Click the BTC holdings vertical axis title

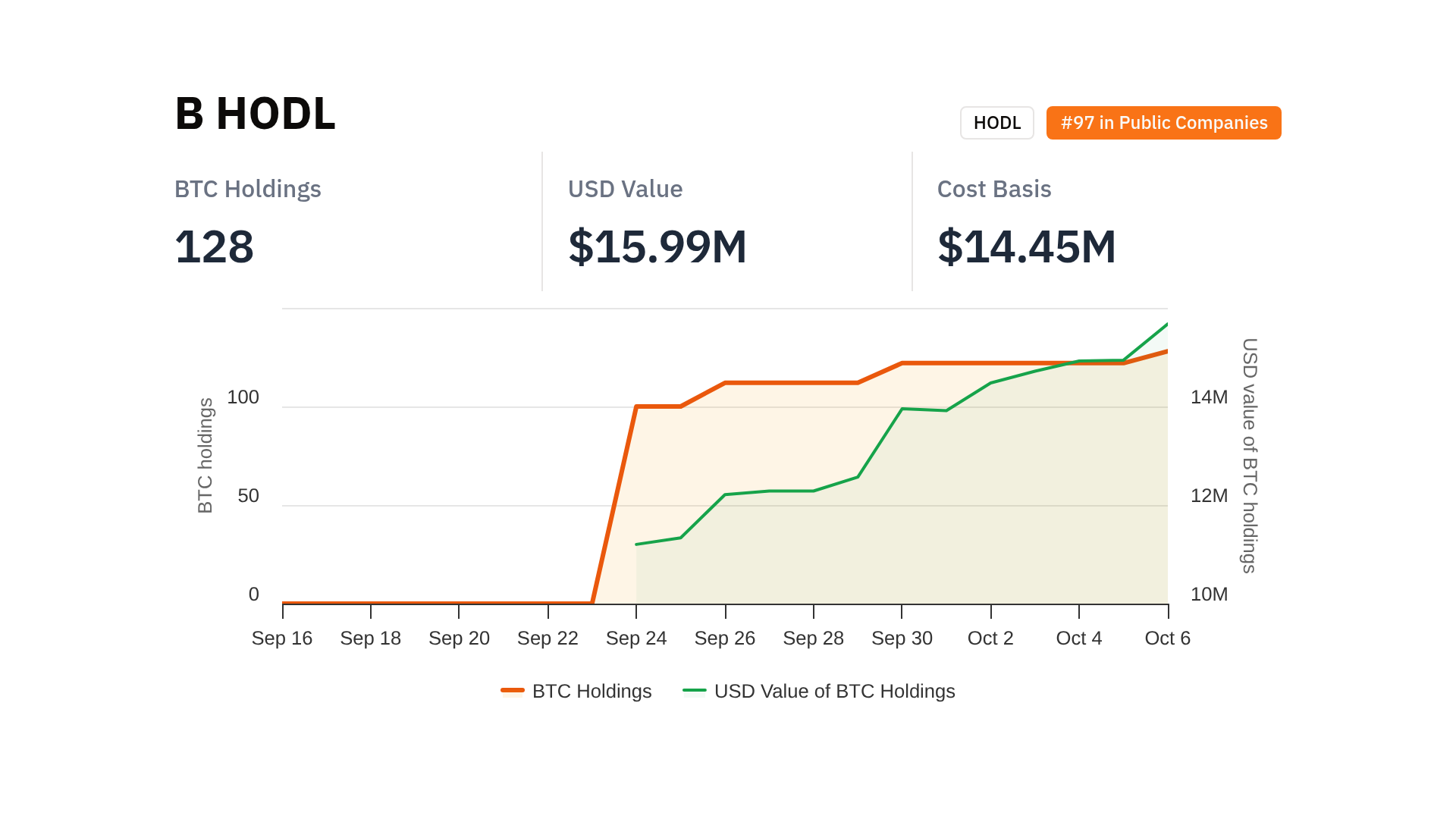tap(206, 455)
